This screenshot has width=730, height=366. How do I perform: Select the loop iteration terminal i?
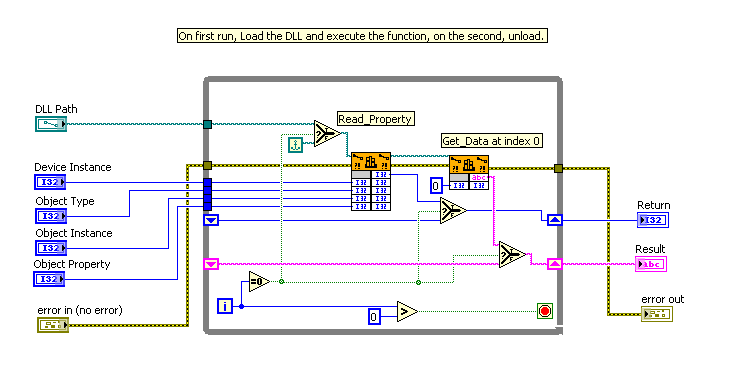click(x=225, y=306)
